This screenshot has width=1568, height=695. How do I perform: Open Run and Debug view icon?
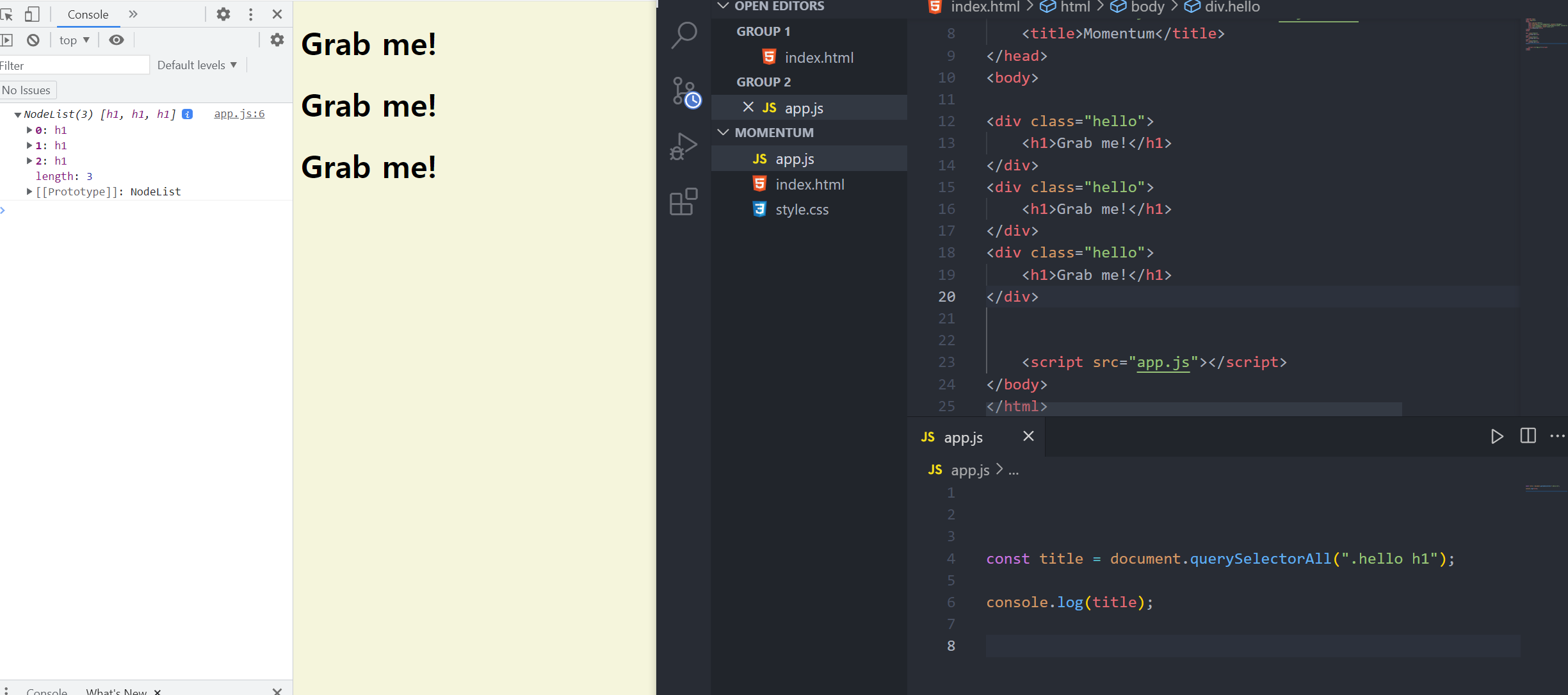click(684, 147)
